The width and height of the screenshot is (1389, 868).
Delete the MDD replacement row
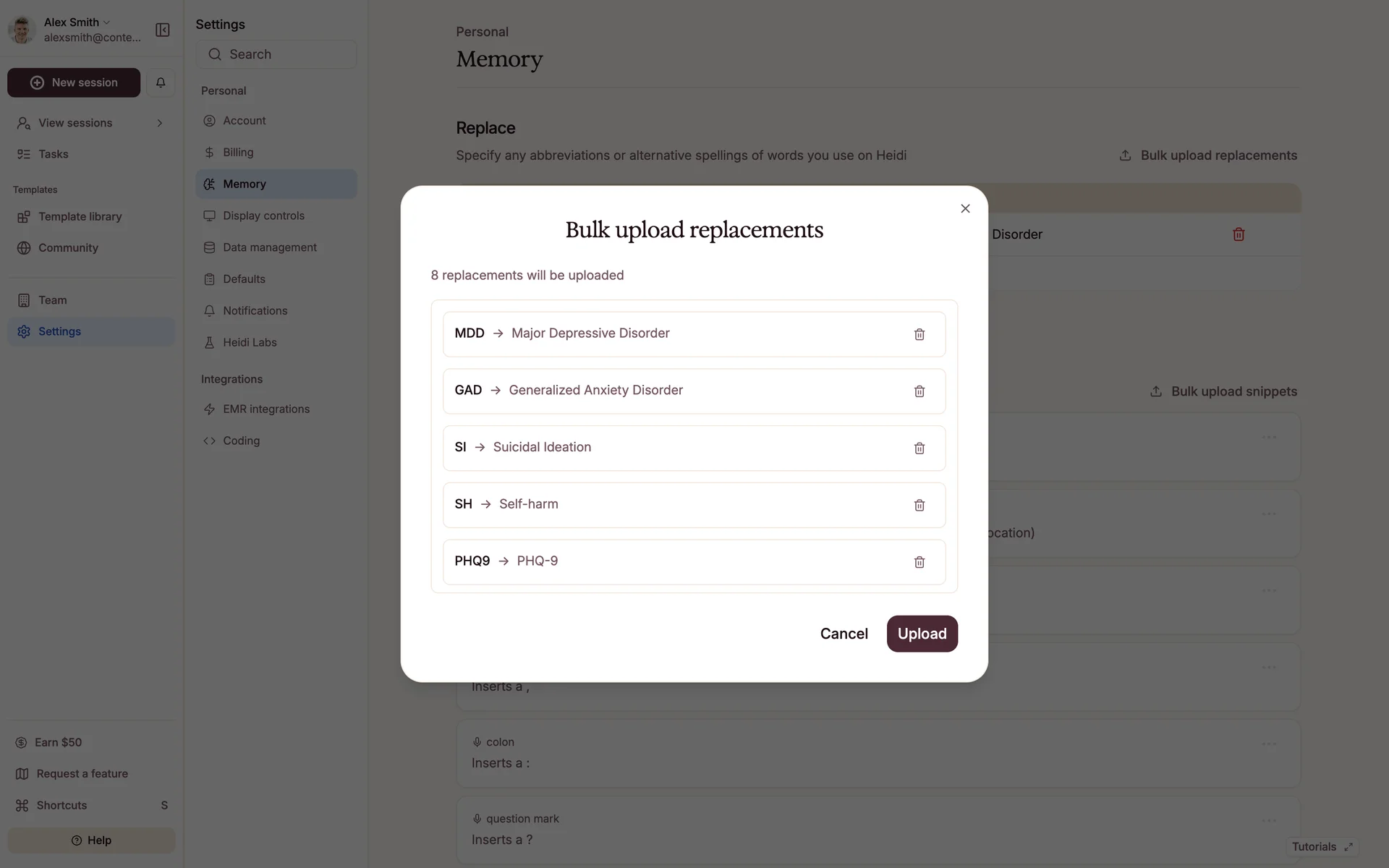(919, 334)
